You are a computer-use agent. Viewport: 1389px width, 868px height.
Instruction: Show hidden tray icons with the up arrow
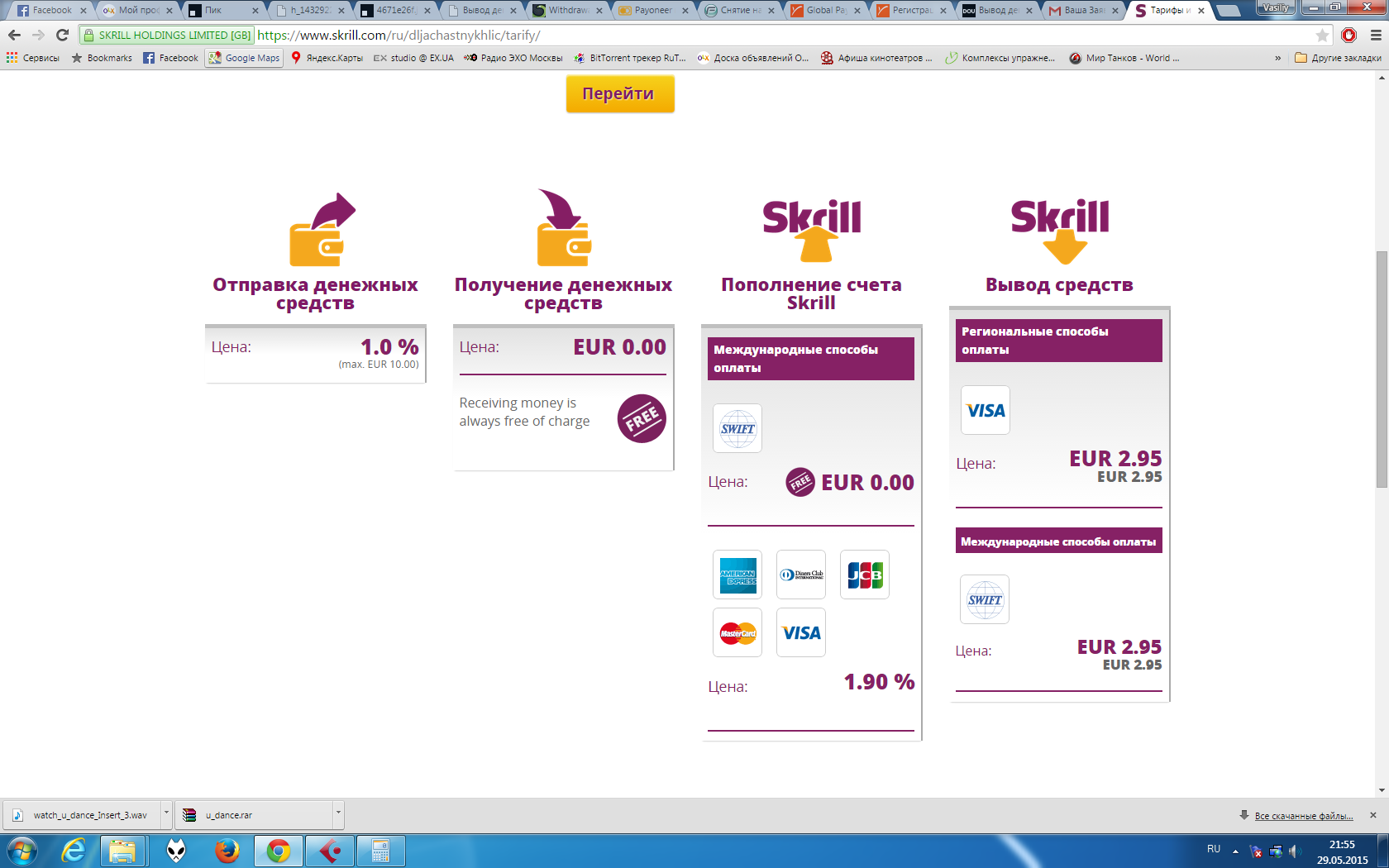1235,851
